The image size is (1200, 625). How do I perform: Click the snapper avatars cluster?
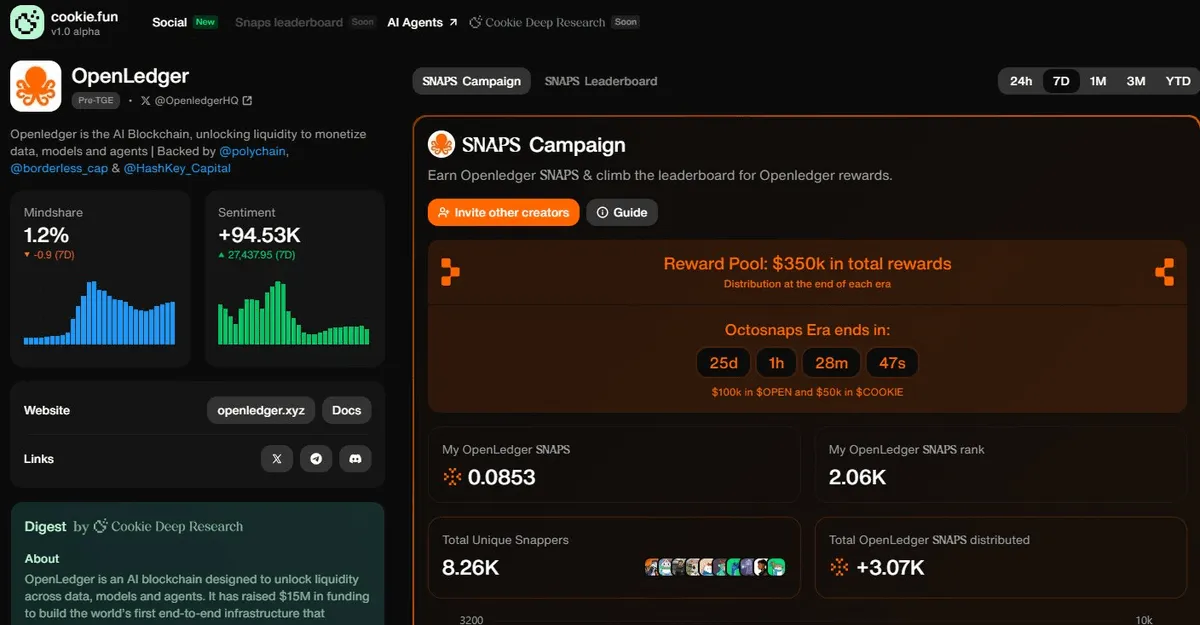click(x=715, y=567)
